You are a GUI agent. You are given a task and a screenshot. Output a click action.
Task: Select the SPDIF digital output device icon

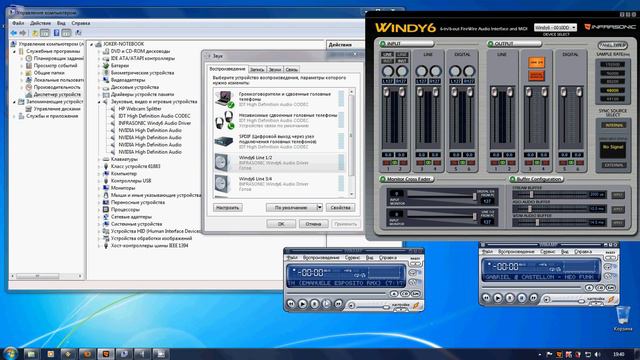(224, 142)
